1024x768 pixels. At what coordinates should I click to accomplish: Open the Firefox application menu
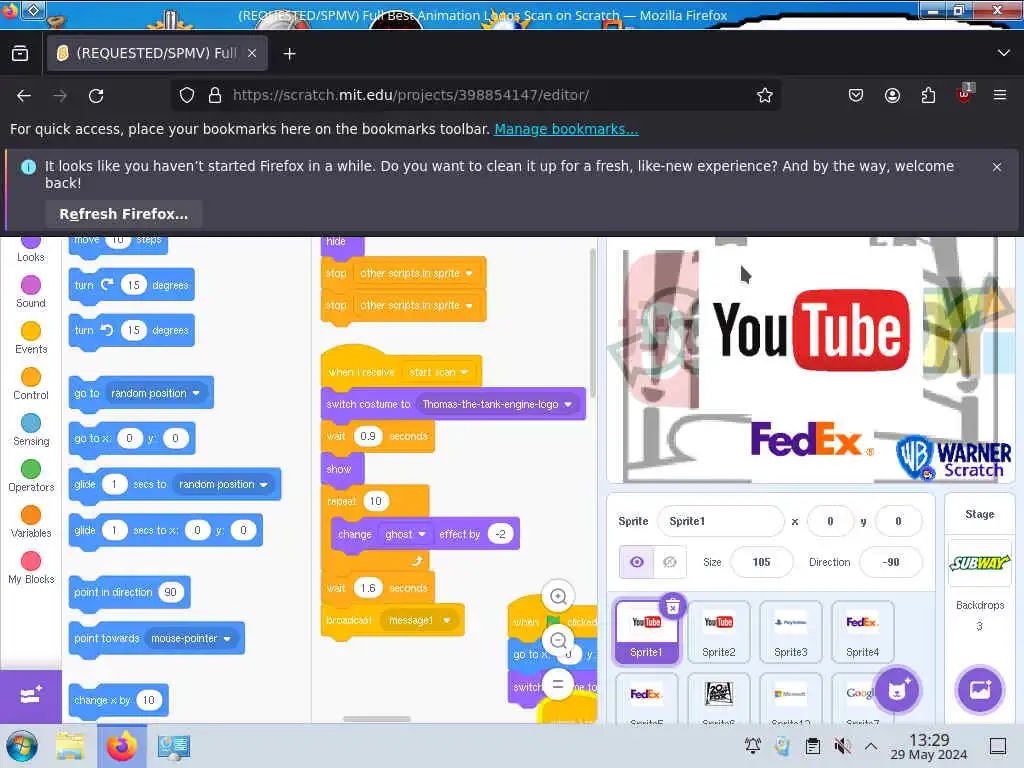point(1000,96)
